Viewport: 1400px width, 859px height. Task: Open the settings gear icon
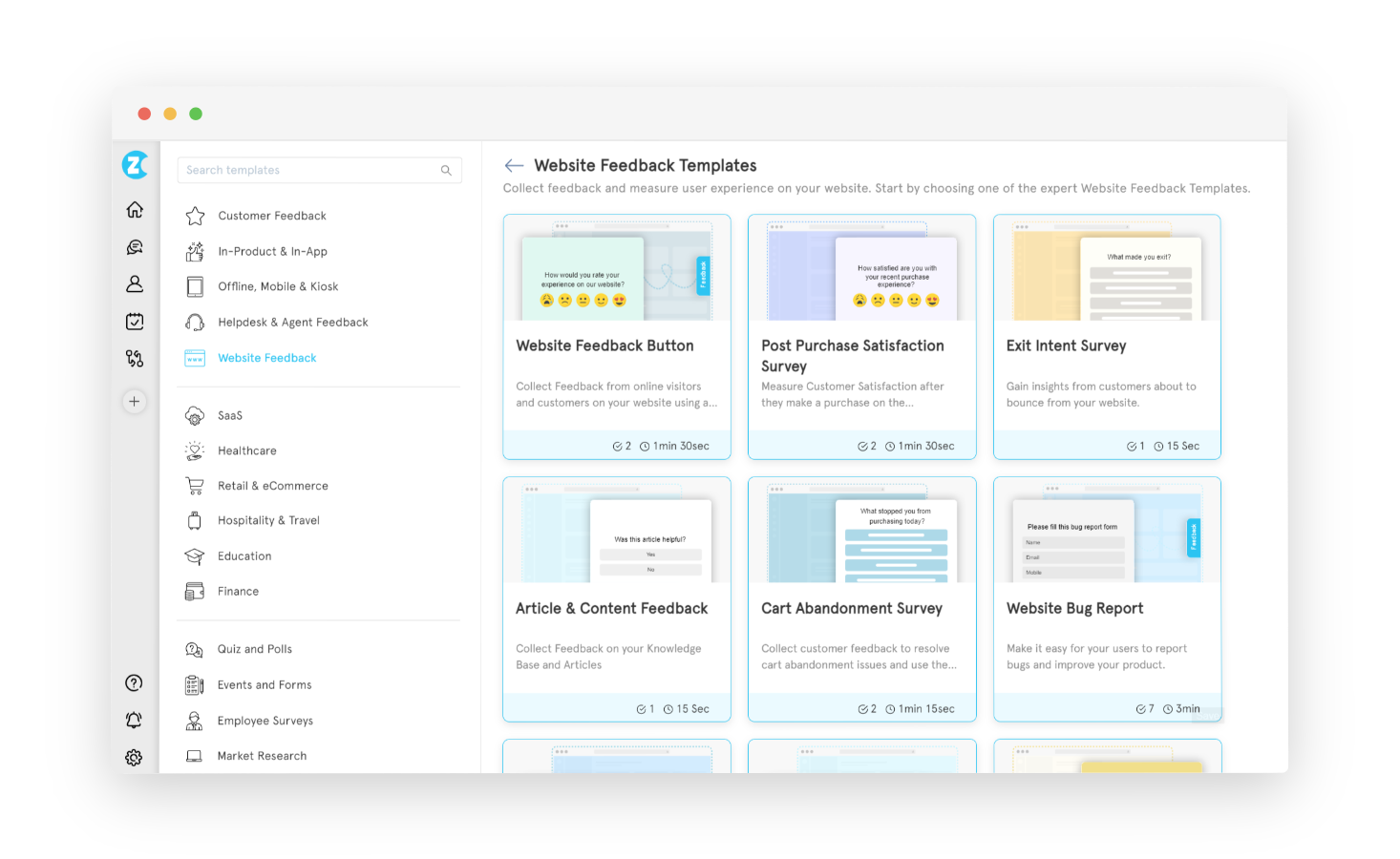(134, 757)
